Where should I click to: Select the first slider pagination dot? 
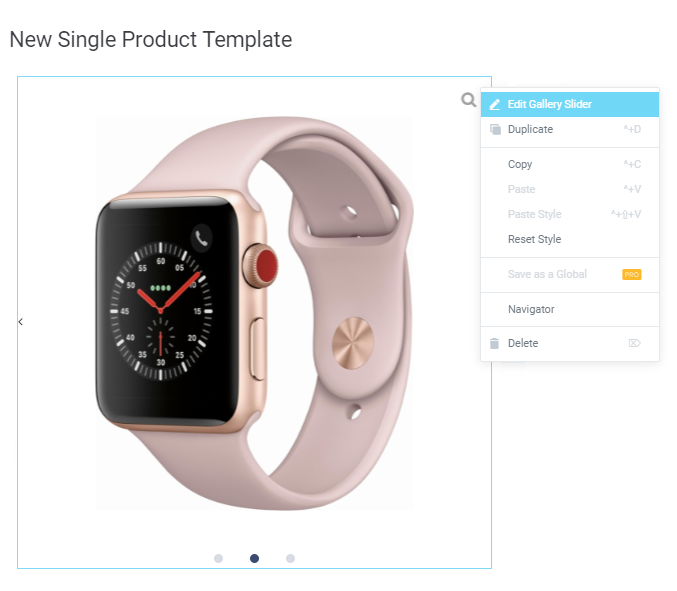pos(218,558)
